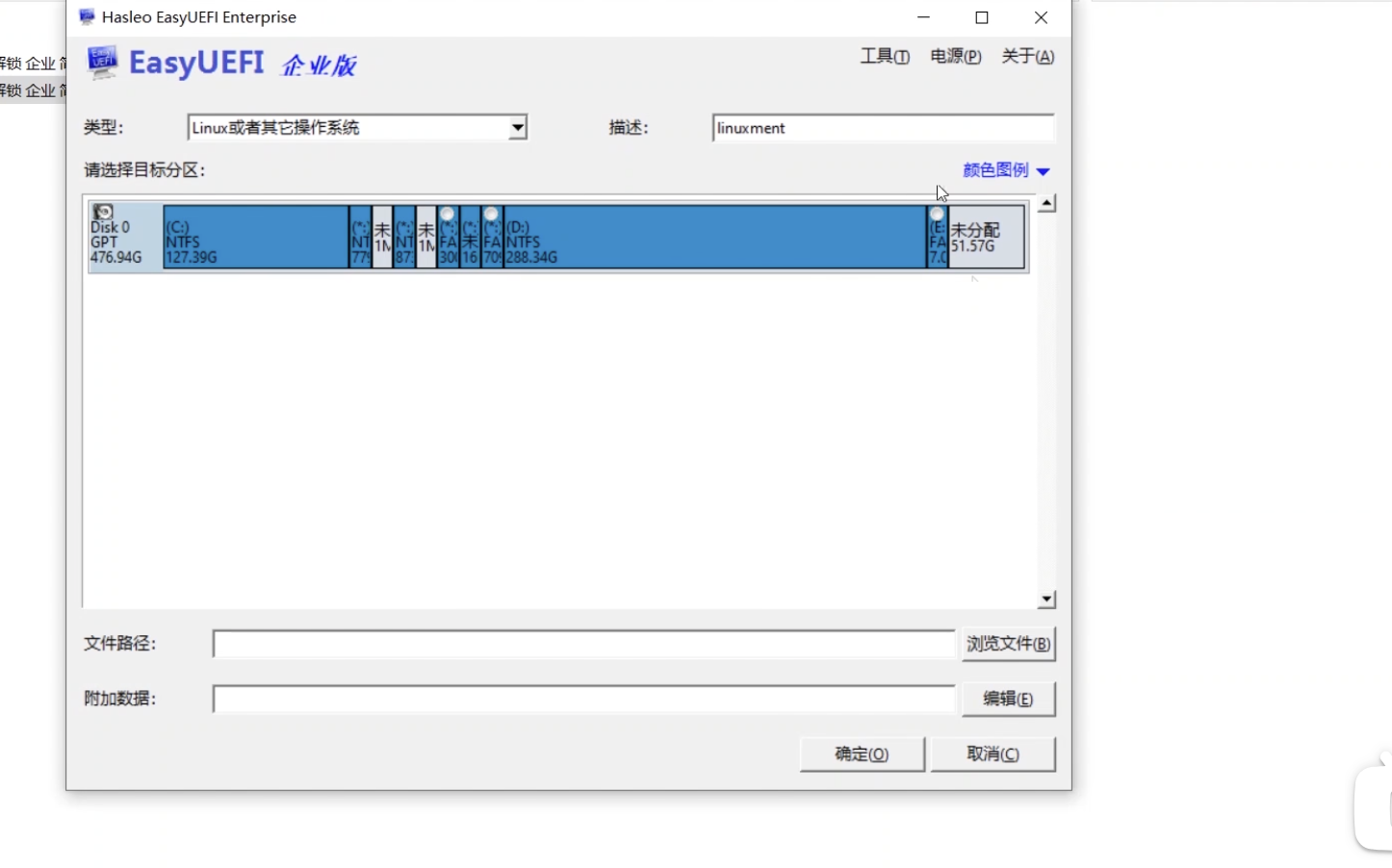The height and width of the screenshot is (868, 1392).
Task: Click the partition list scroll-up arrow
Action: (1046, 203)
